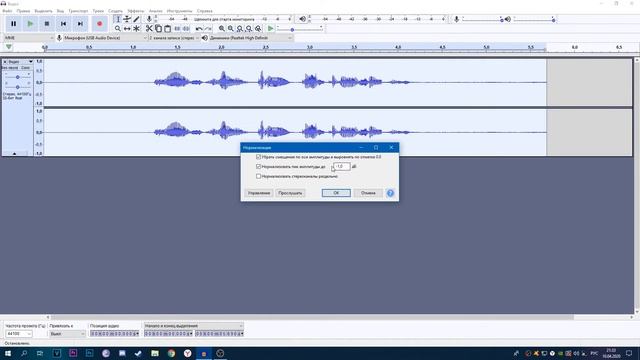Viewport: 640px width, 360px height.
Task: Click the track gain slider knob
Action: tap(18, 77)
